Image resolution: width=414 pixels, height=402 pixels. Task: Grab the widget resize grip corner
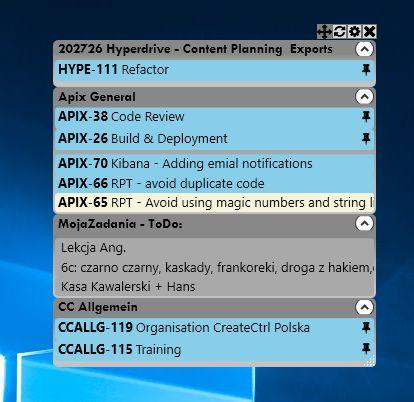click(x=369, y=361)
